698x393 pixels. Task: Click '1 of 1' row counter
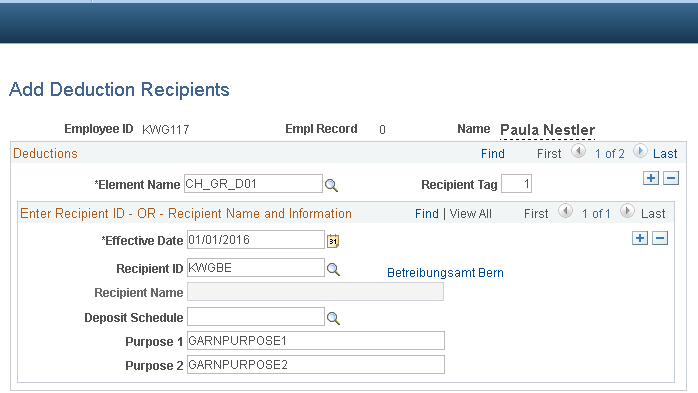click(596, 214)
